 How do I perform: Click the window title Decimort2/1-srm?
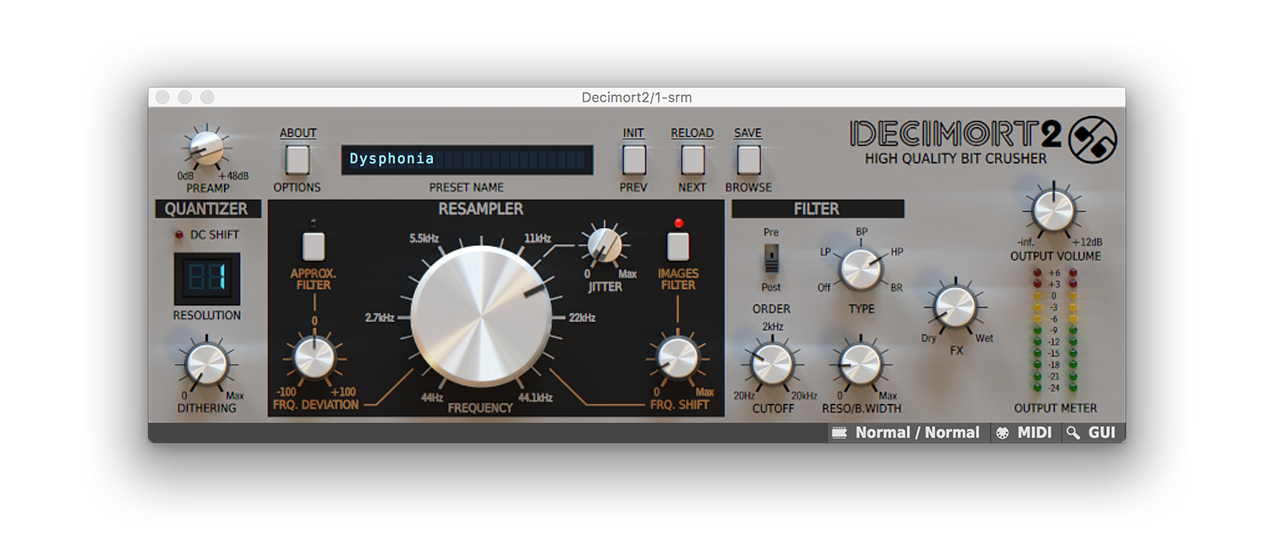point(637,97)
